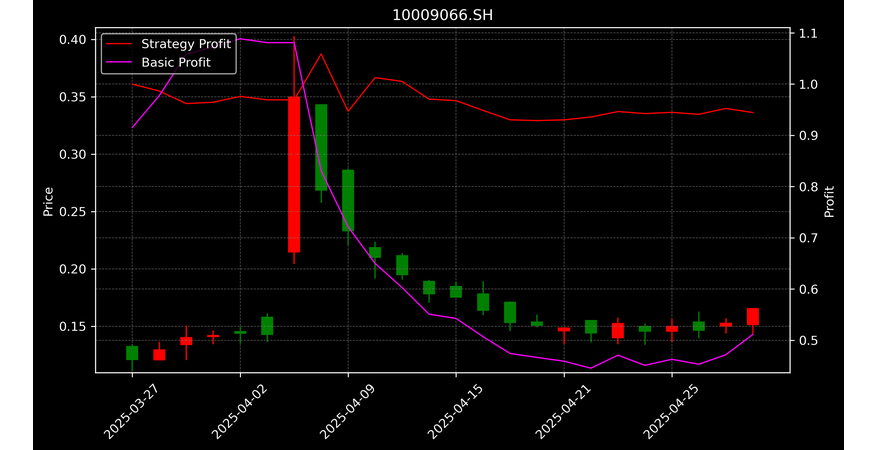Click the 1.0 profit tick label
This screenshot has width=878, height=450.
(807, 85)
